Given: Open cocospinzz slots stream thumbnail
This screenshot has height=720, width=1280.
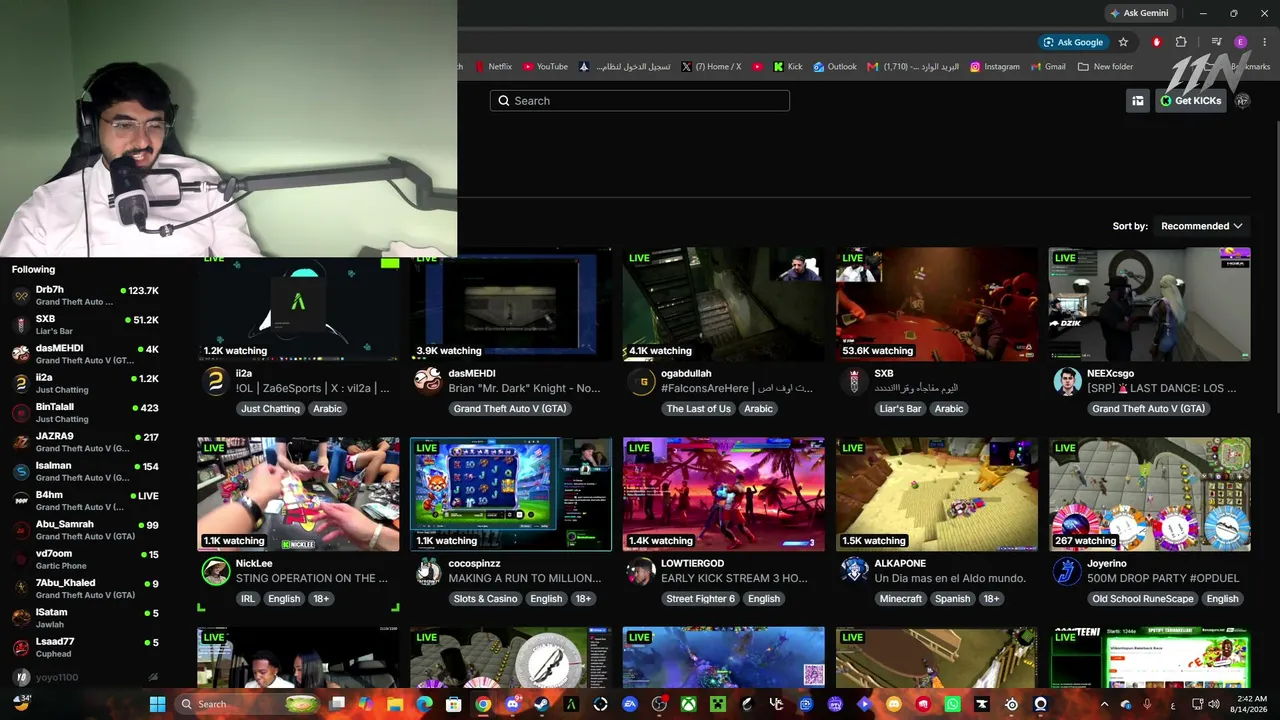Looking at the screenshot, I should [511, 494].
